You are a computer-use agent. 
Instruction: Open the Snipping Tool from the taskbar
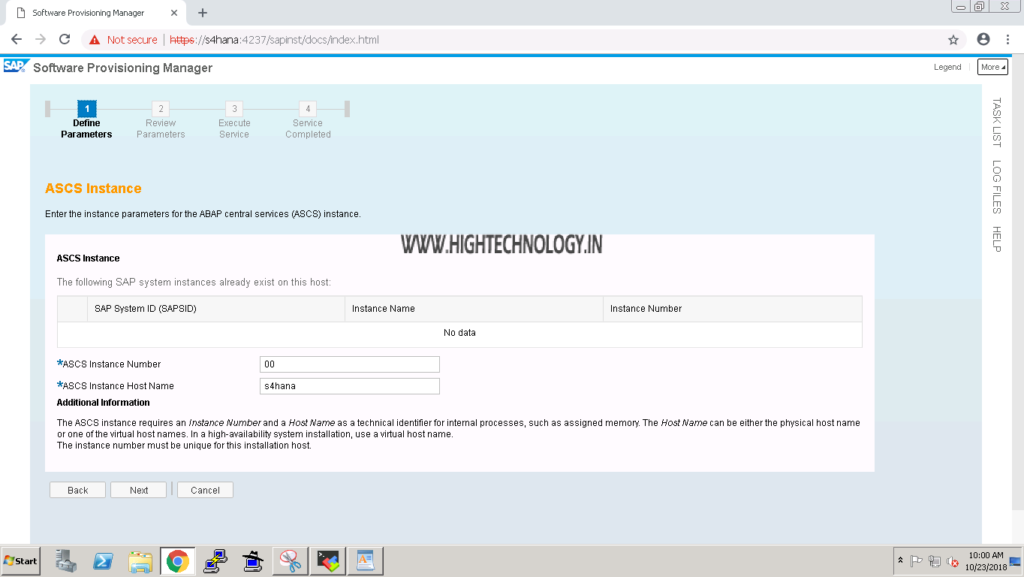click(x=290, y=561)
